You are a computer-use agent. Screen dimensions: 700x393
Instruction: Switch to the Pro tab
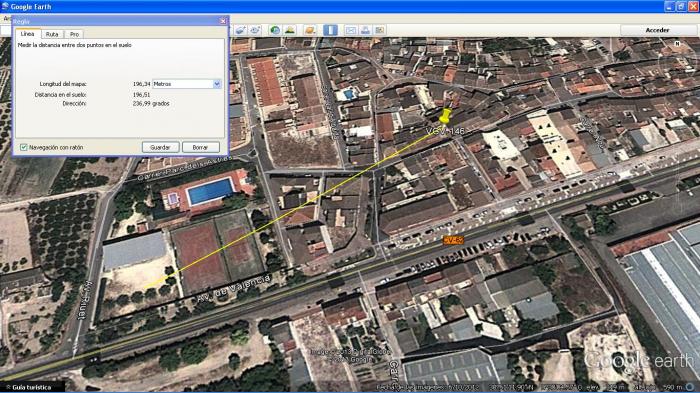tap(74, 34)
